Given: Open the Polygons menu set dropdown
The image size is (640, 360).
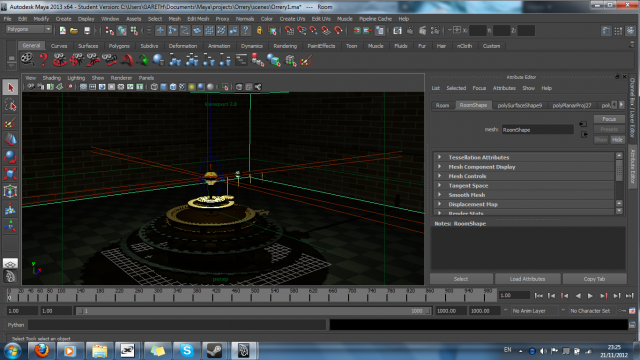Looking at the screenshot, I should point(29,29).
